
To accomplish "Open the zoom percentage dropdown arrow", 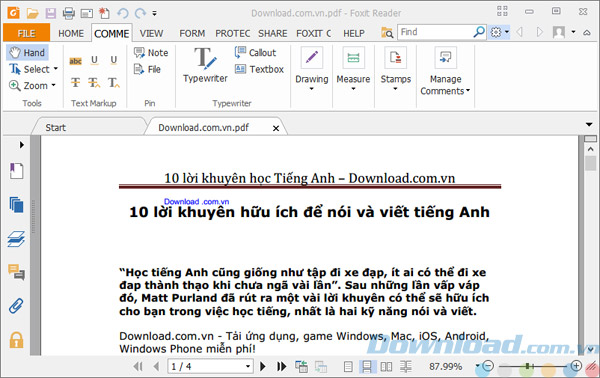I will click(477, 366).
